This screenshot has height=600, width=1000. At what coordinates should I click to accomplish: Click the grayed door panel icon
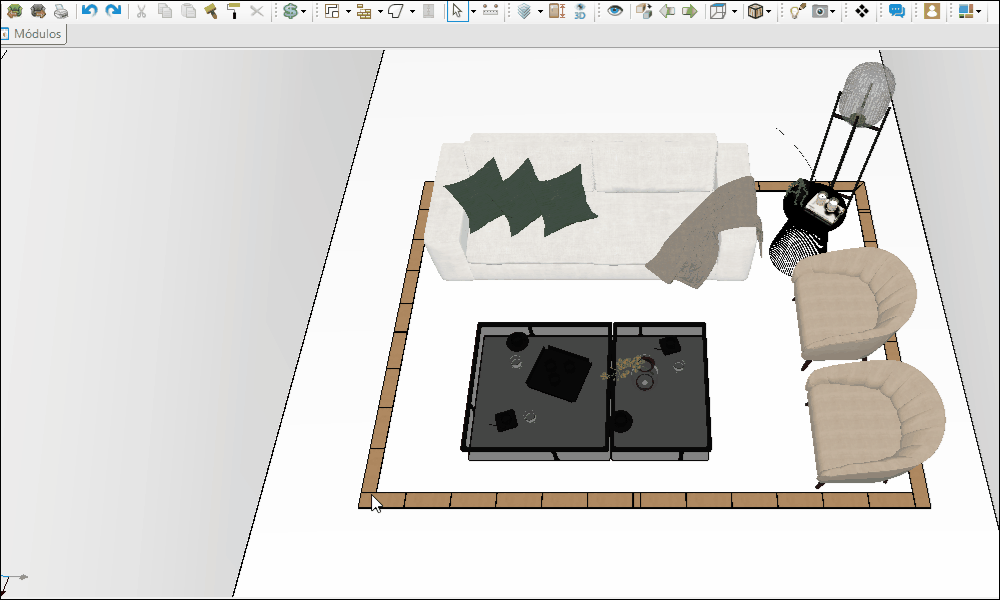coord(429,11)
